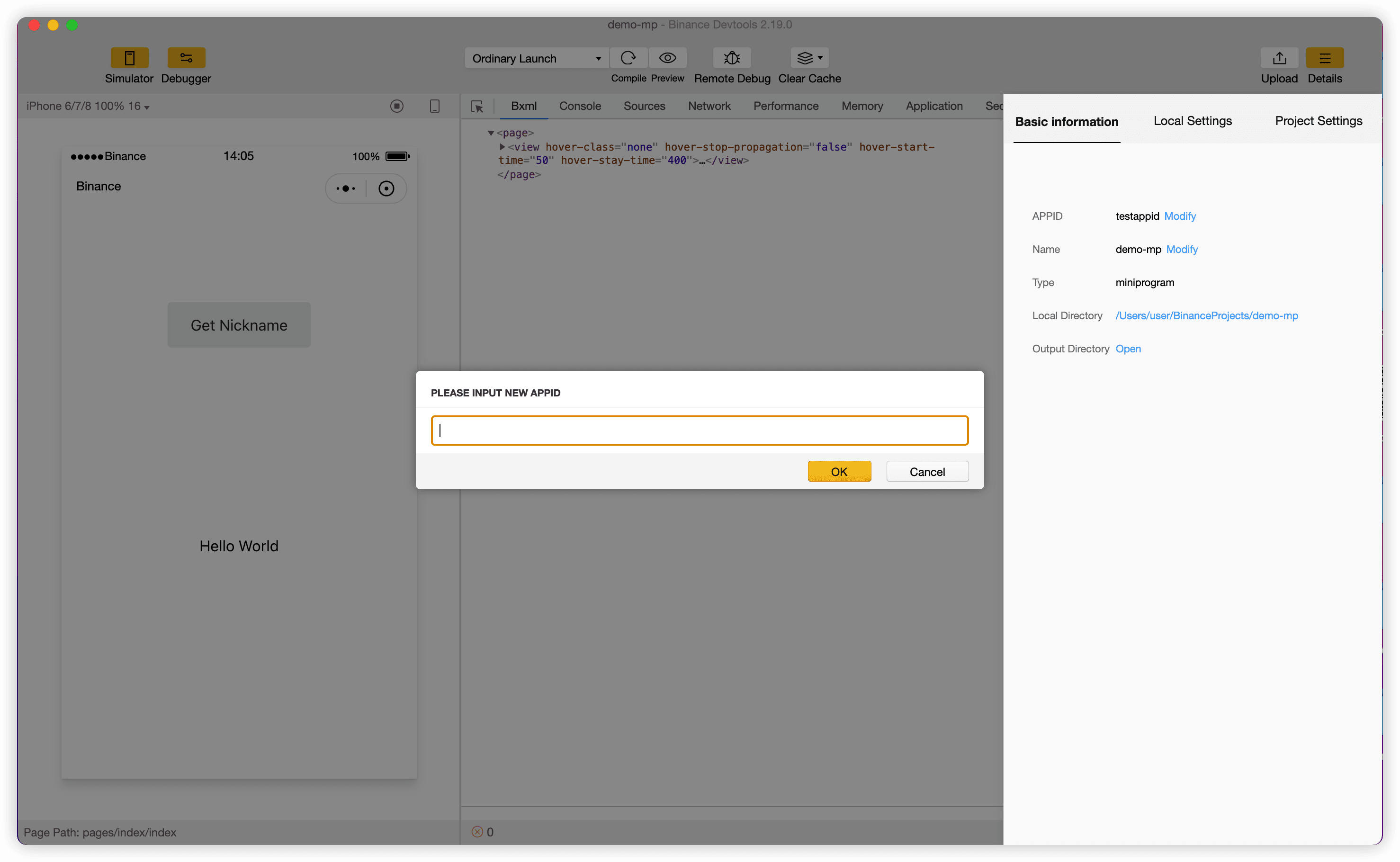Click Cancel in the APPID dialog
This screenshot has width=1400, height=862.
pyautogui.click(x=927, y=471)
